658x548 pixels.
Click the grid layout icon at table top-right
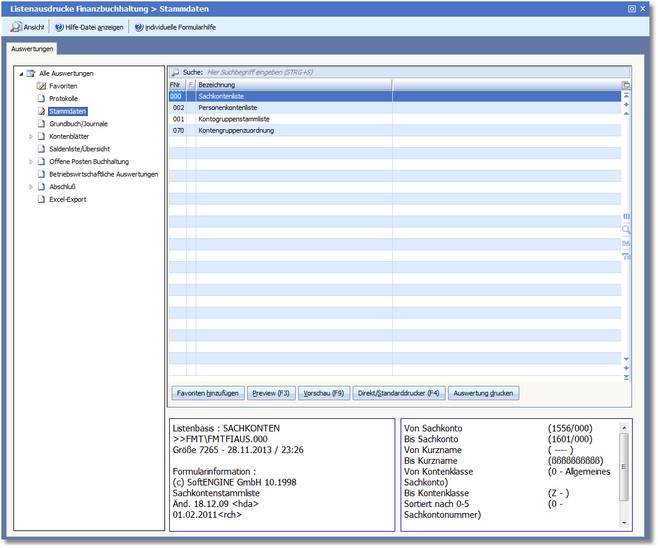[626, 85]
